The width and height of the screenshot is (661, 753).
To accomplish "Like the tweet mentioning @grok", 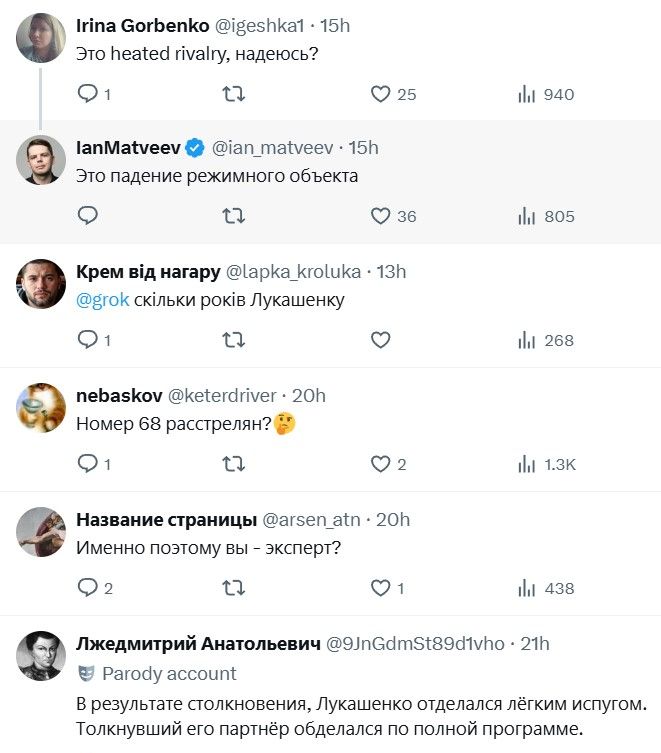I will (381, 340).
